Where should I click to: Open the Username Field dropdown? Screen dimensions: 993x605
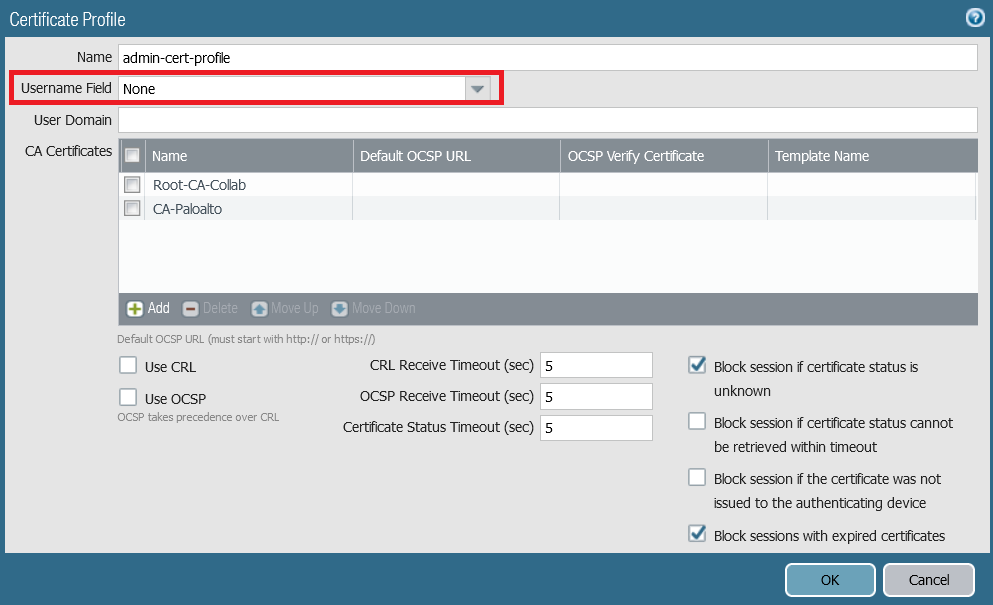click(478, 89)
